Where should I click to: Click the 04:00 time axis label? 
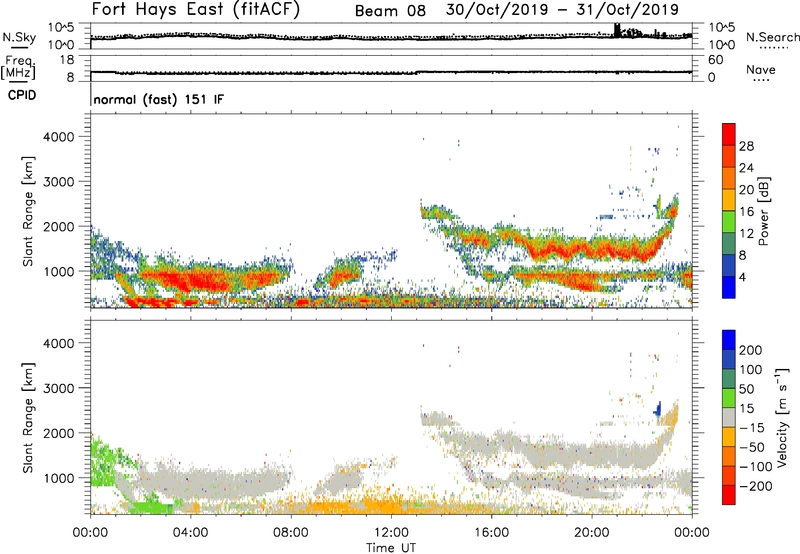tap(190, 533)
